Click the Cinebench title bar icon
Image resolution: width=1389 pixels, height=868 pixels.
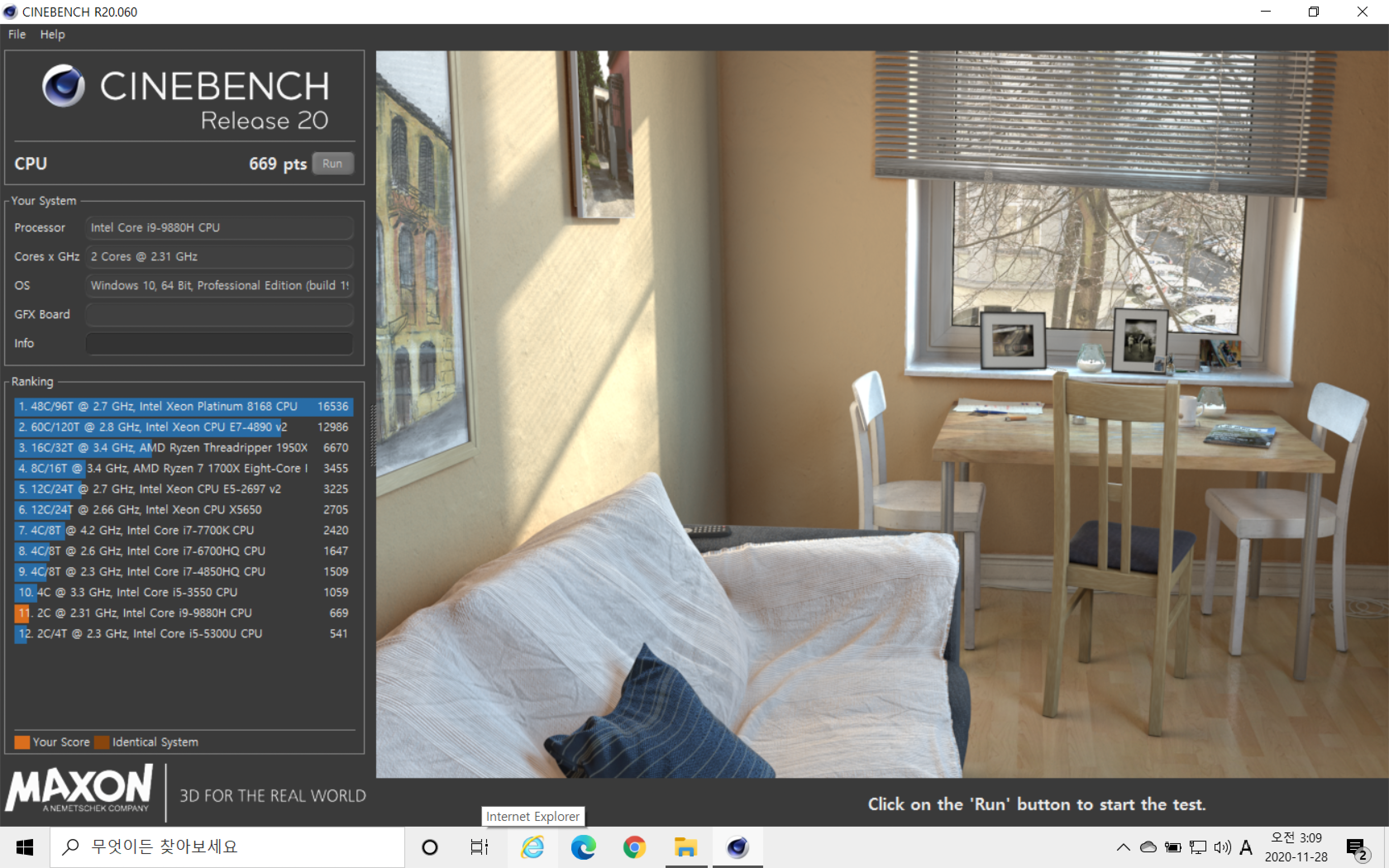[x=10, y=12]
